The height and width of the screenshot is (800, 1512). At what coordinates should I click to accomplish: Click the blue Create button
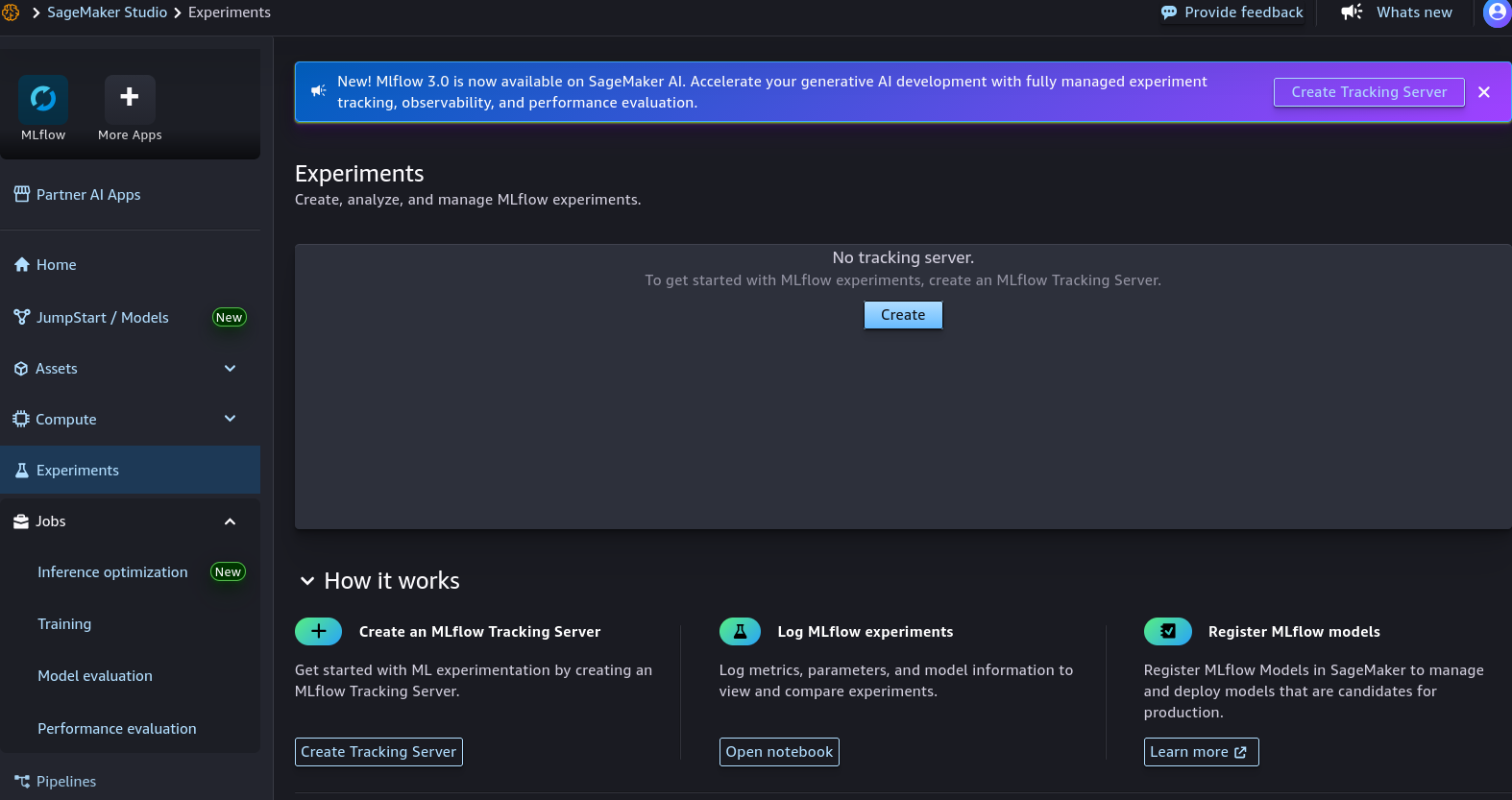pyautogui.click(x=903, y=315)
